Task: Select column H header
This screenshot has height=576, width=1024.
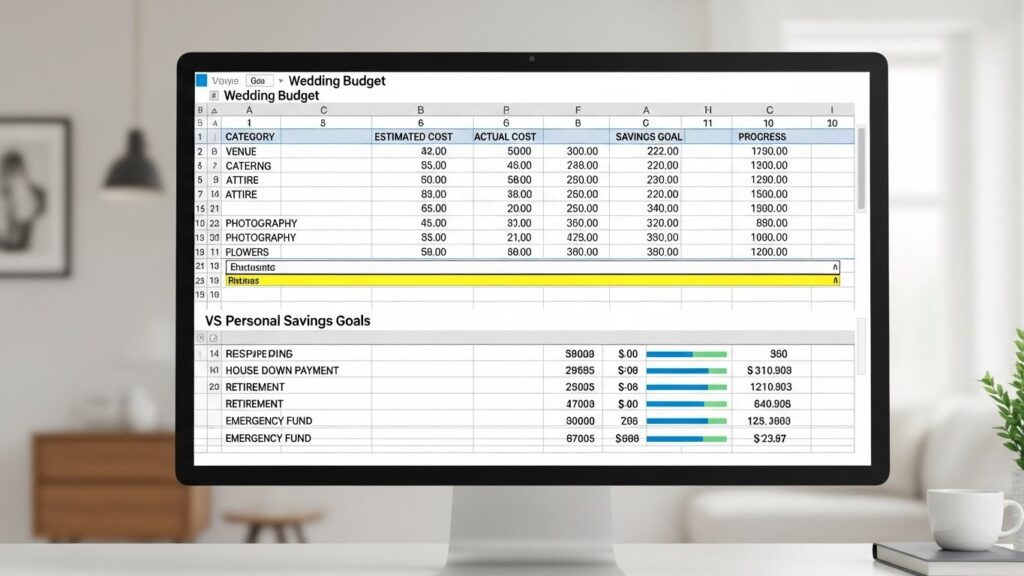Action: tap(708, 110)
